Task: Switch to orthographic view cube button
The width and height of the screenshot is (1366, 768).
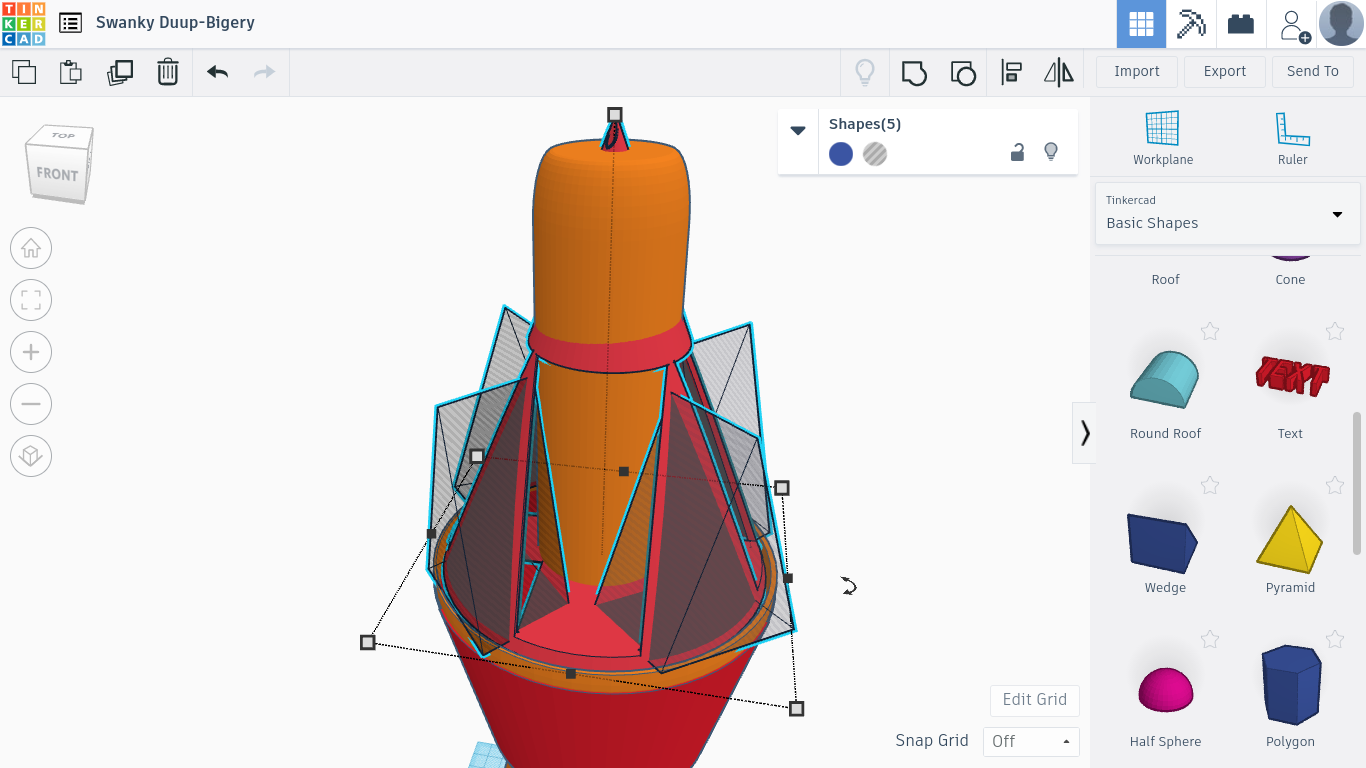Action: (x=31, y=456)
